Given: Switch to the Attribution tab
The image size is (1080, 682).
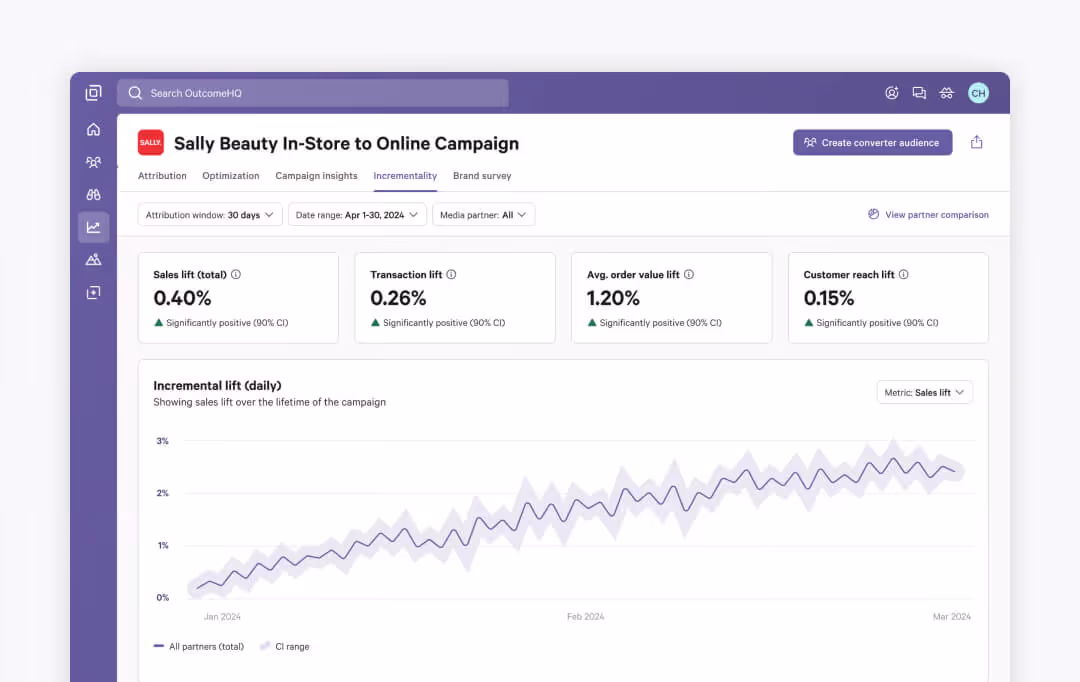Looking at the screenshot, I should tap(162, 175).
